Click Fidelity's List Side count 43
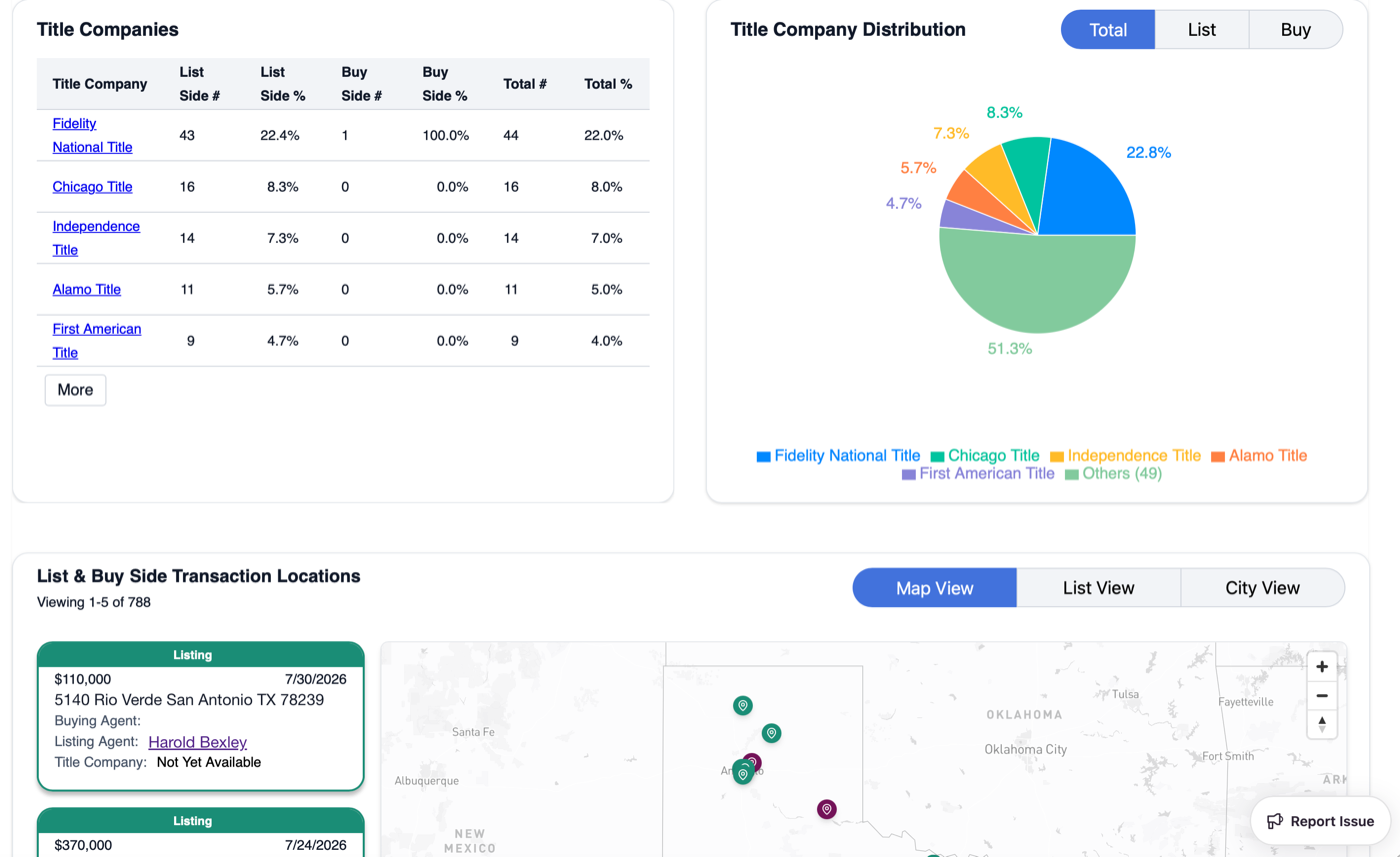This screenshot has width=1400, height=857. point(188,135)
